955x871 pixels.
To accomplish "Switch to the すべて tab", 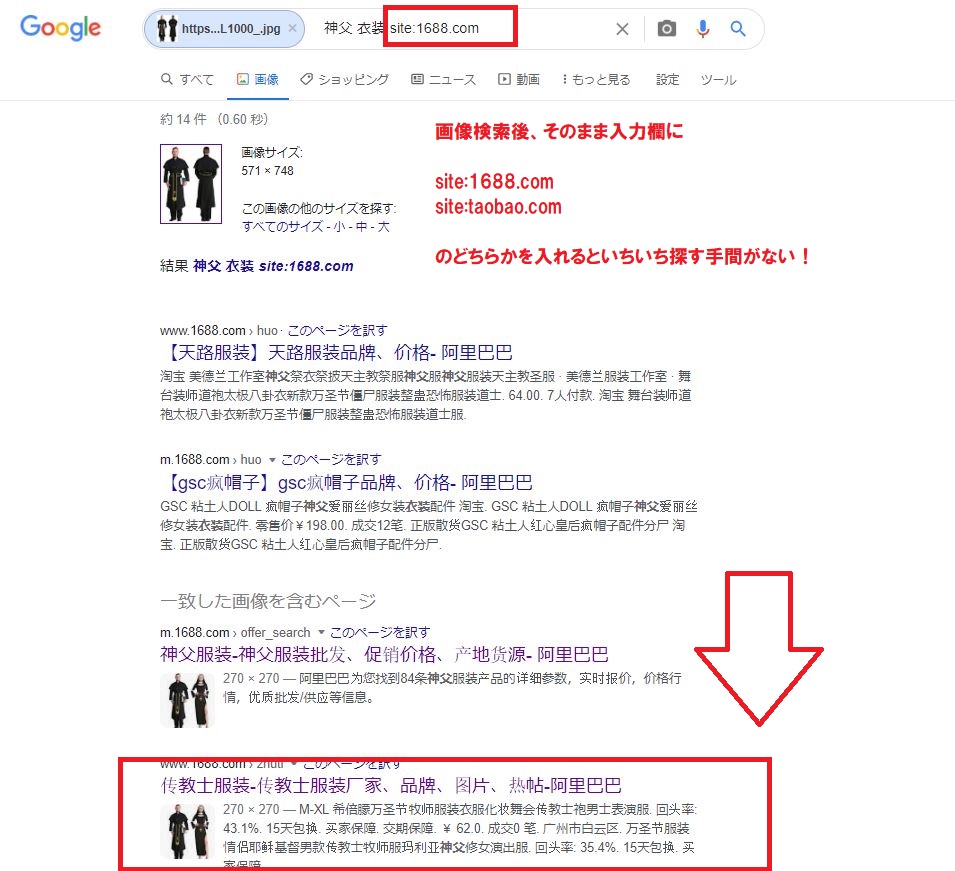I will pos(188,80).
